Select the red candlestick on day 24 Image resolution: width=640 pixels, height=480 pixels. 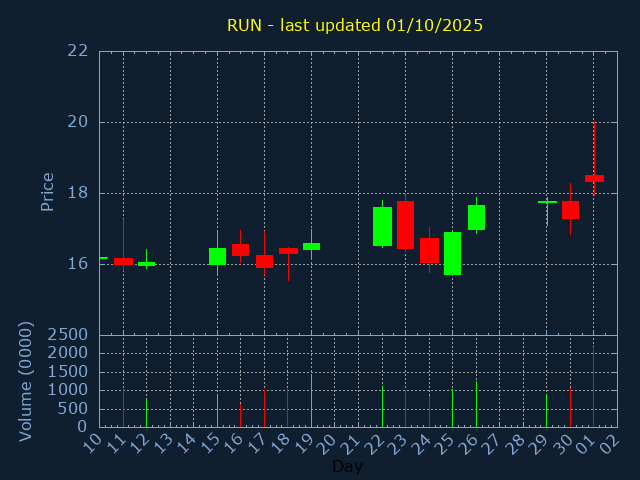[429, 250]
